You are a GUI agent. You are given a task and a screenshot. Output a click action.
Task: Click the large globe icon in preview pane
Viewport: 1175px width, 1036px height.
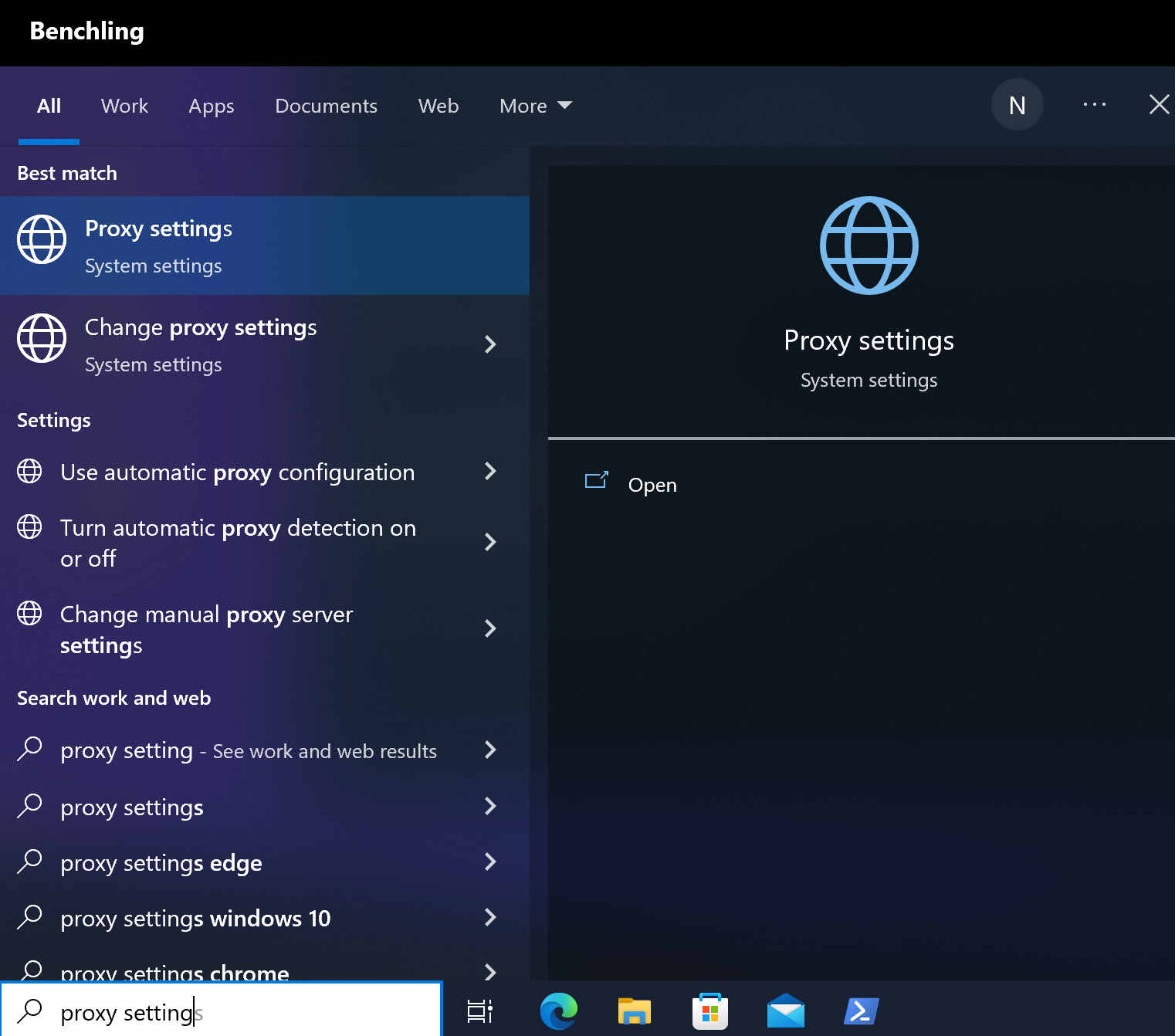pos(869,245)
